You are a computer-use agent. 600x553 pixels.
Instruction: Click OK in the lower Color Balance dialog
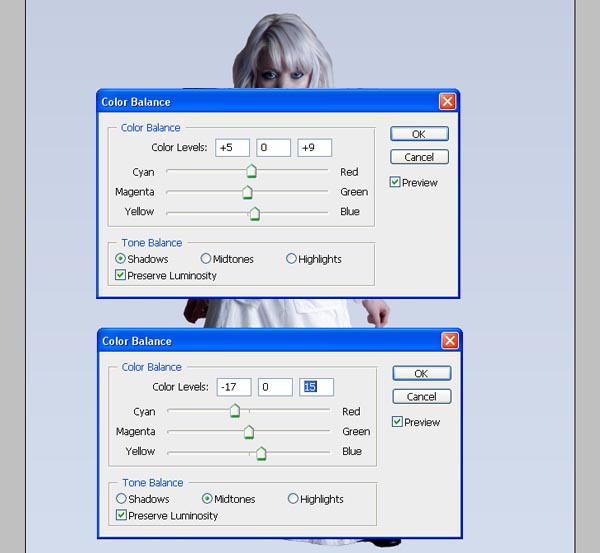click(421, 373)
